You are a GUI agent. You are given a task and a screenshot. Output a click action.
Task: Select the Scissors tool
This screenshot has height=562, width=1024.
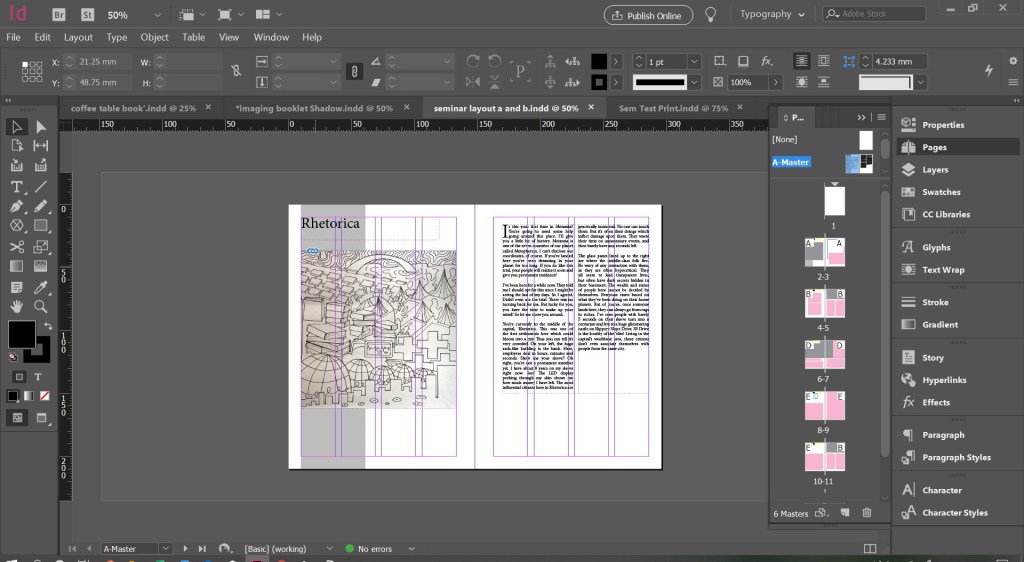(x=17, y=246)
